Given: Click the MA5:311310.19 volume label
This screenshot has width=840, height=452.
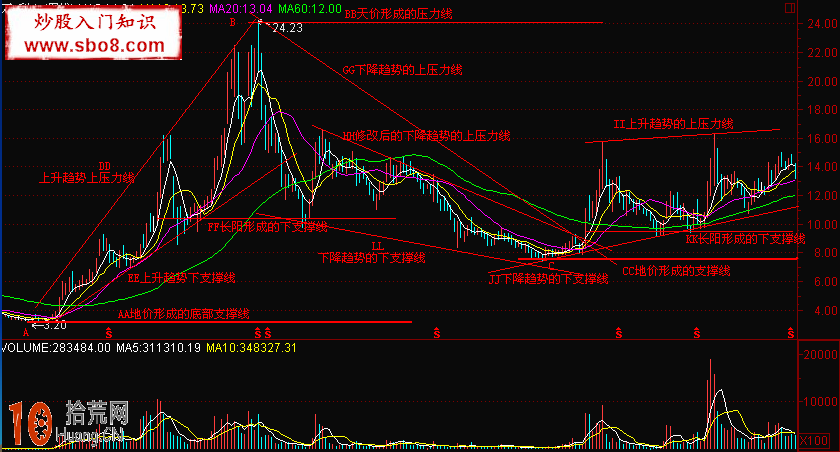Looking at the screenshot, I should tap(159, 348).
